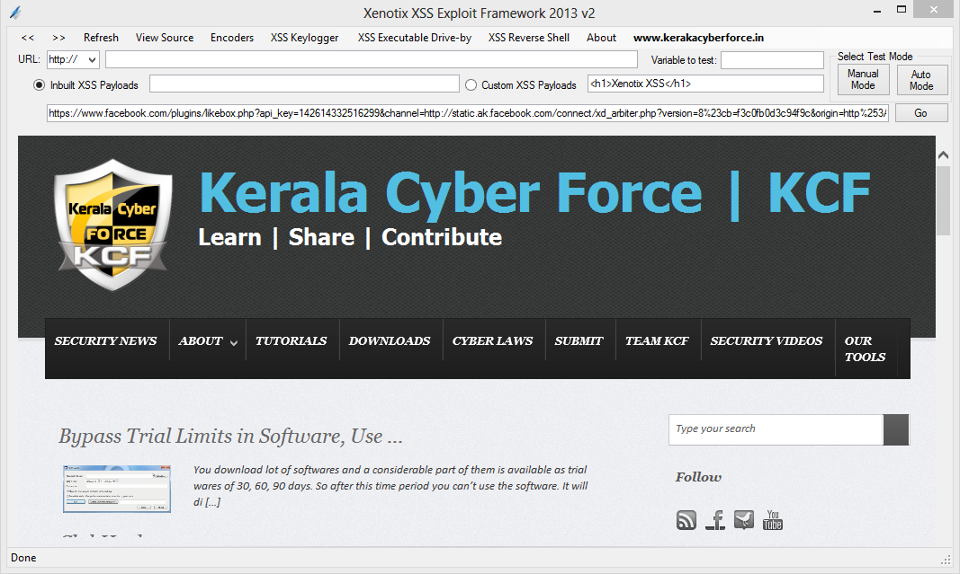Click the RSS feed icon under Follow
The width and height of the screenshot is (960, 574).
click(686, 520)
